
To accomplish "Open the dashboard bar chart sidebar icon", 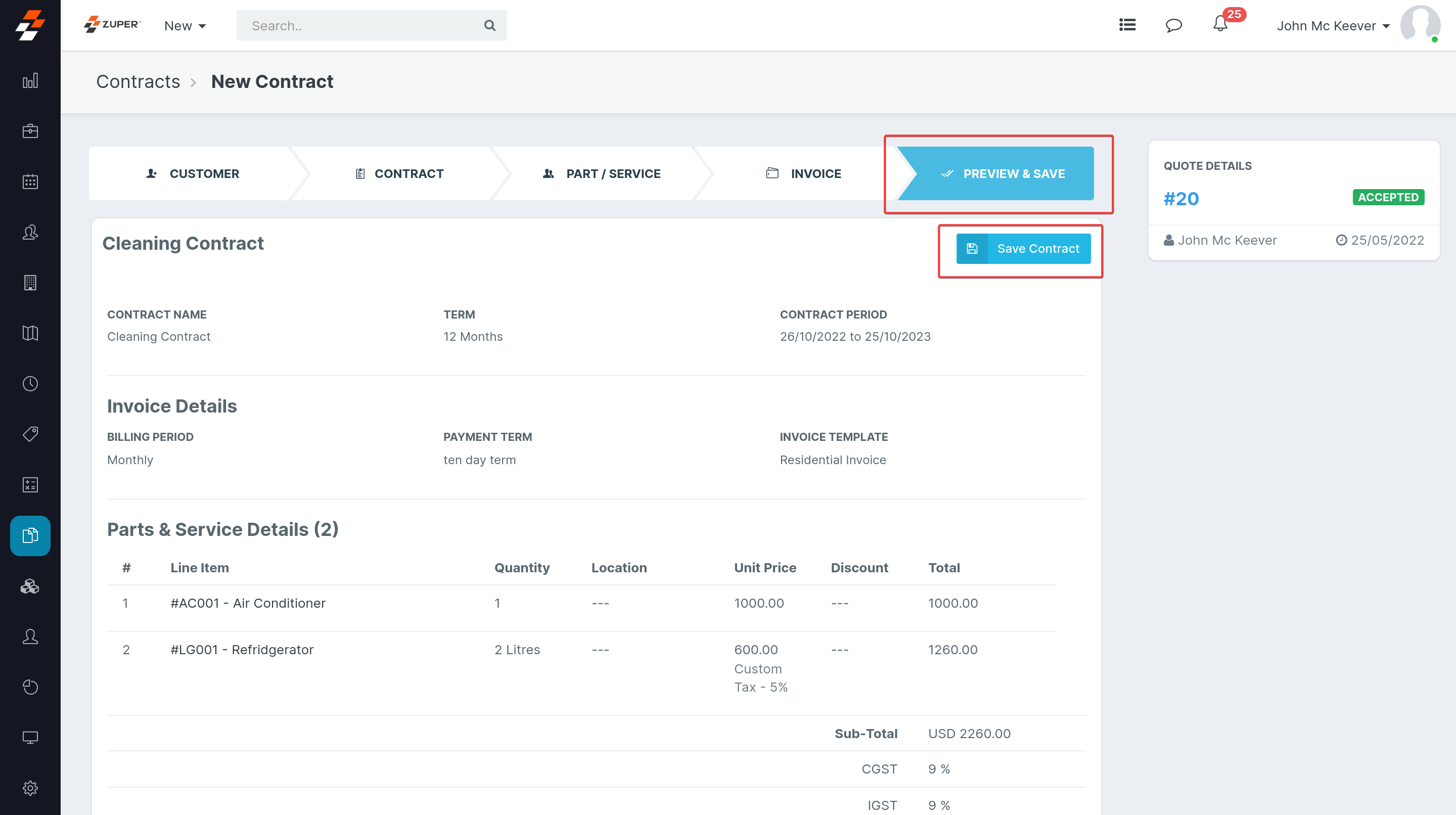I will 30,81.
